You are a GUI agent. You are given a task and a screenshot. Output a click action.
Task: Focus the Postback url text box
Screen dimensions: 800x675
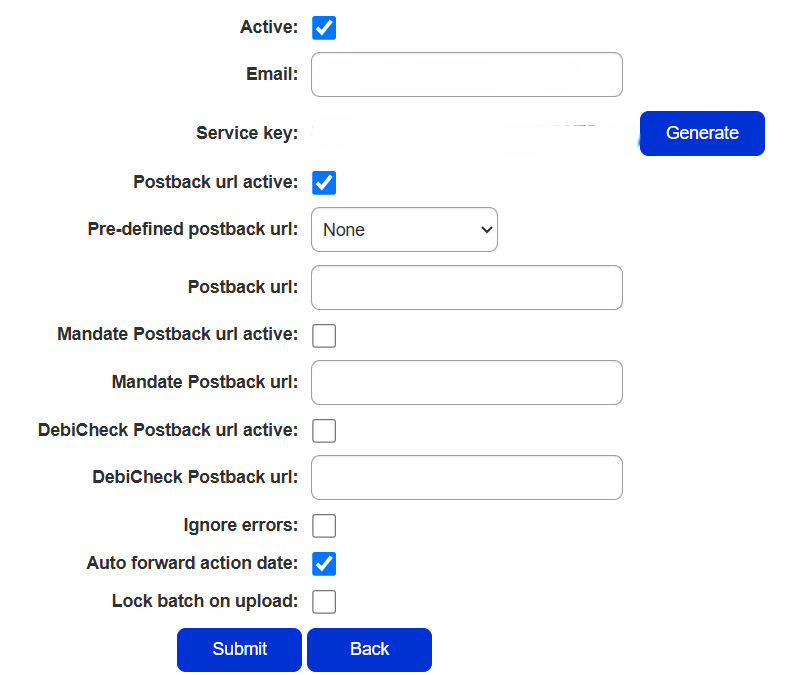tap(467, 288)
